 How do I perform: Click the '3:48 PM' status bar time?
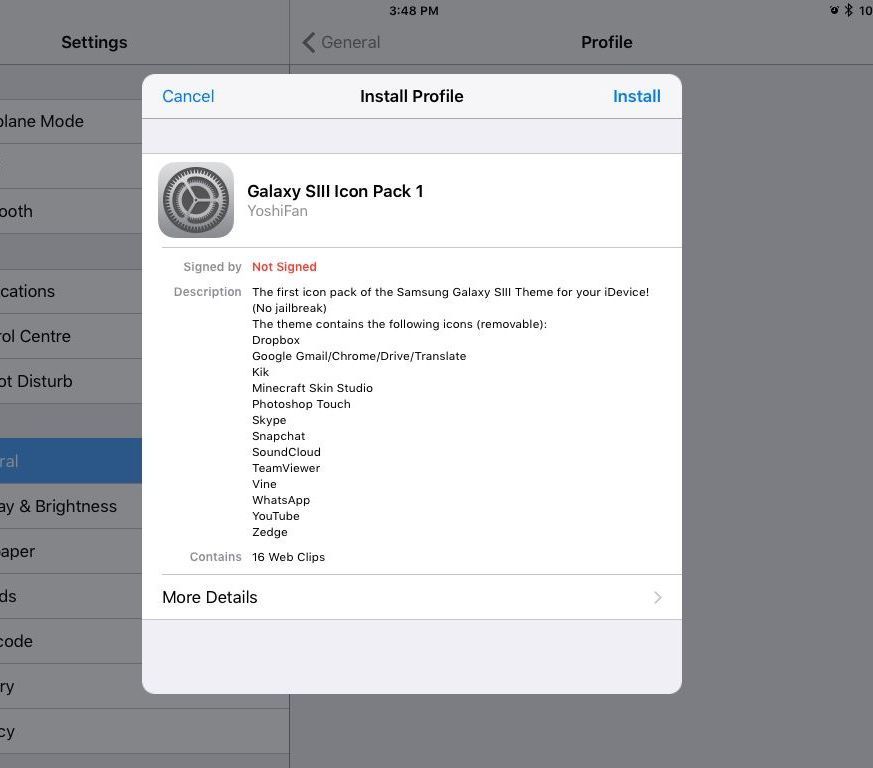coord(414,11)
